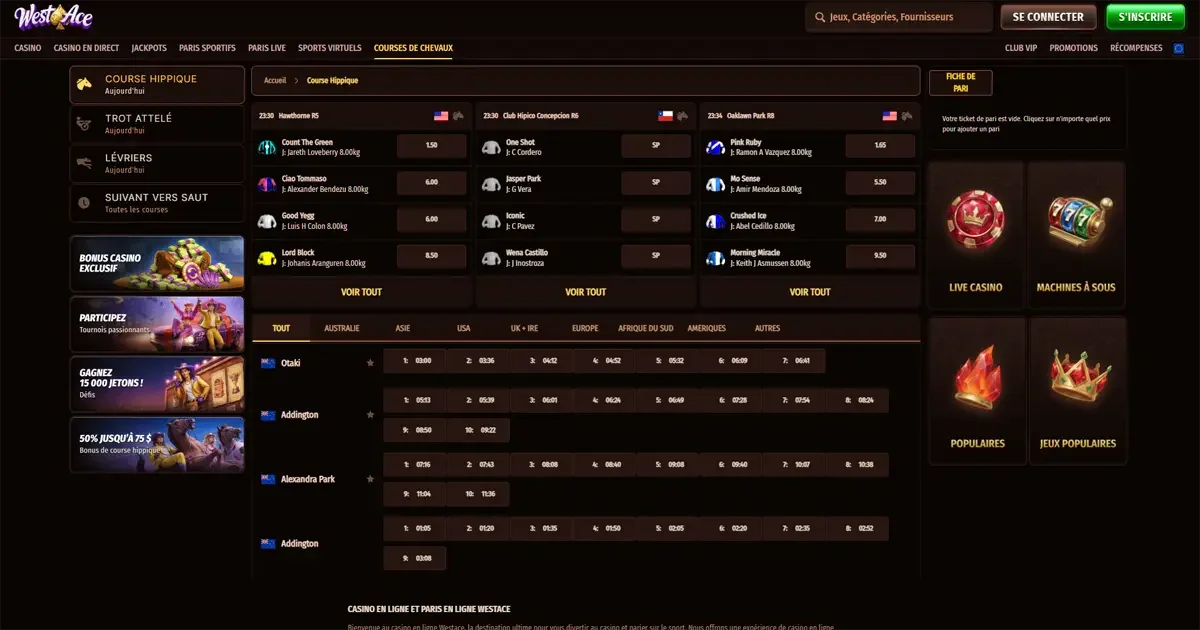Screen dimensions: 1200x630
Task: Open the Participez tournois banner
Action: (157, 323)
